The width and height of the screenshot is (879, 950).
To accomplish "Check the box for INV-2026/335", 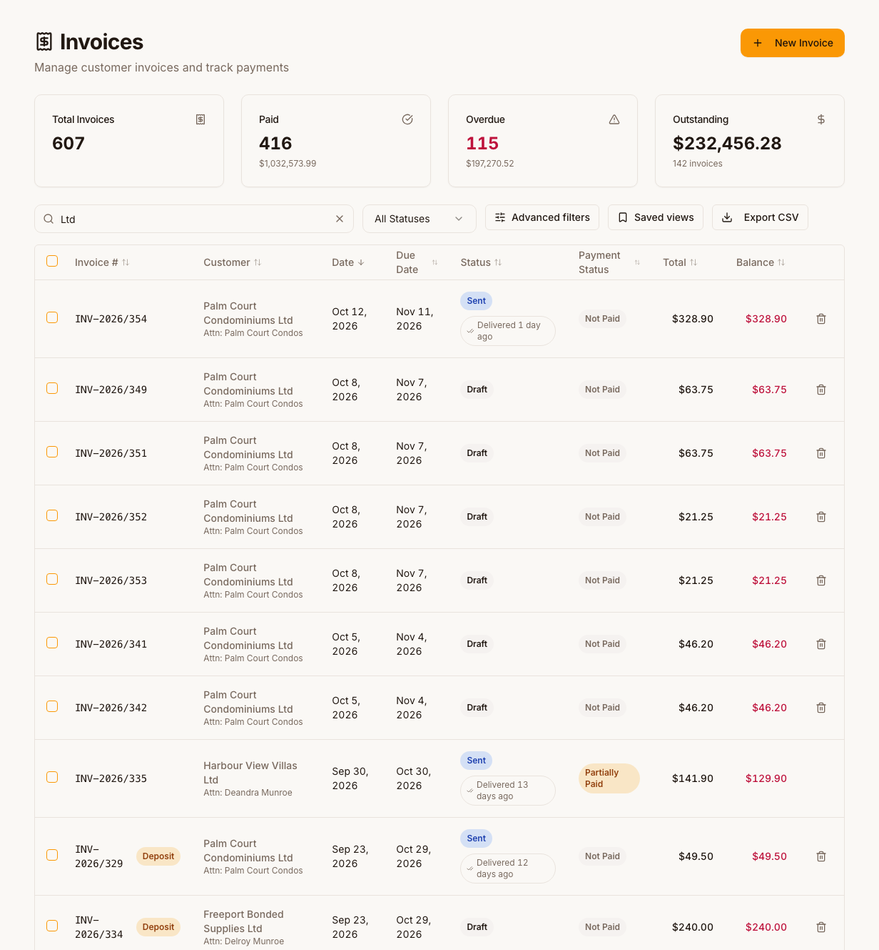I will pos(52,777).
